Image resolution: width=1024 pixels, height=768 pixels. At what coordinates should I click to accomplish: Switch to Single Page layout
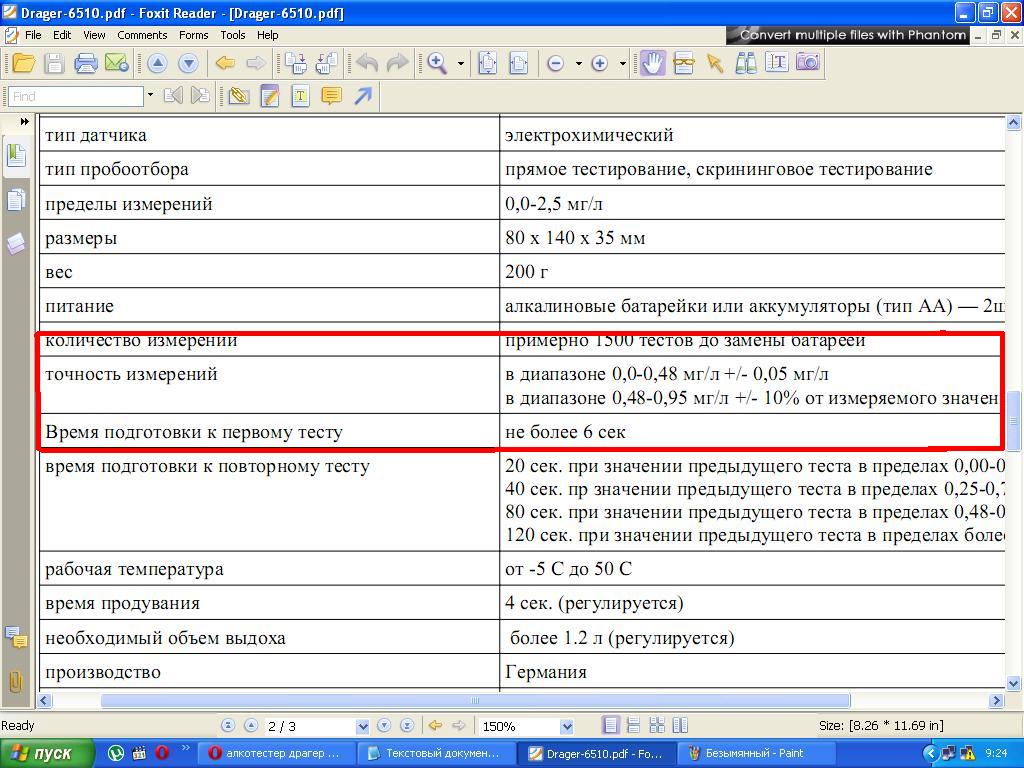pos(611,726)
